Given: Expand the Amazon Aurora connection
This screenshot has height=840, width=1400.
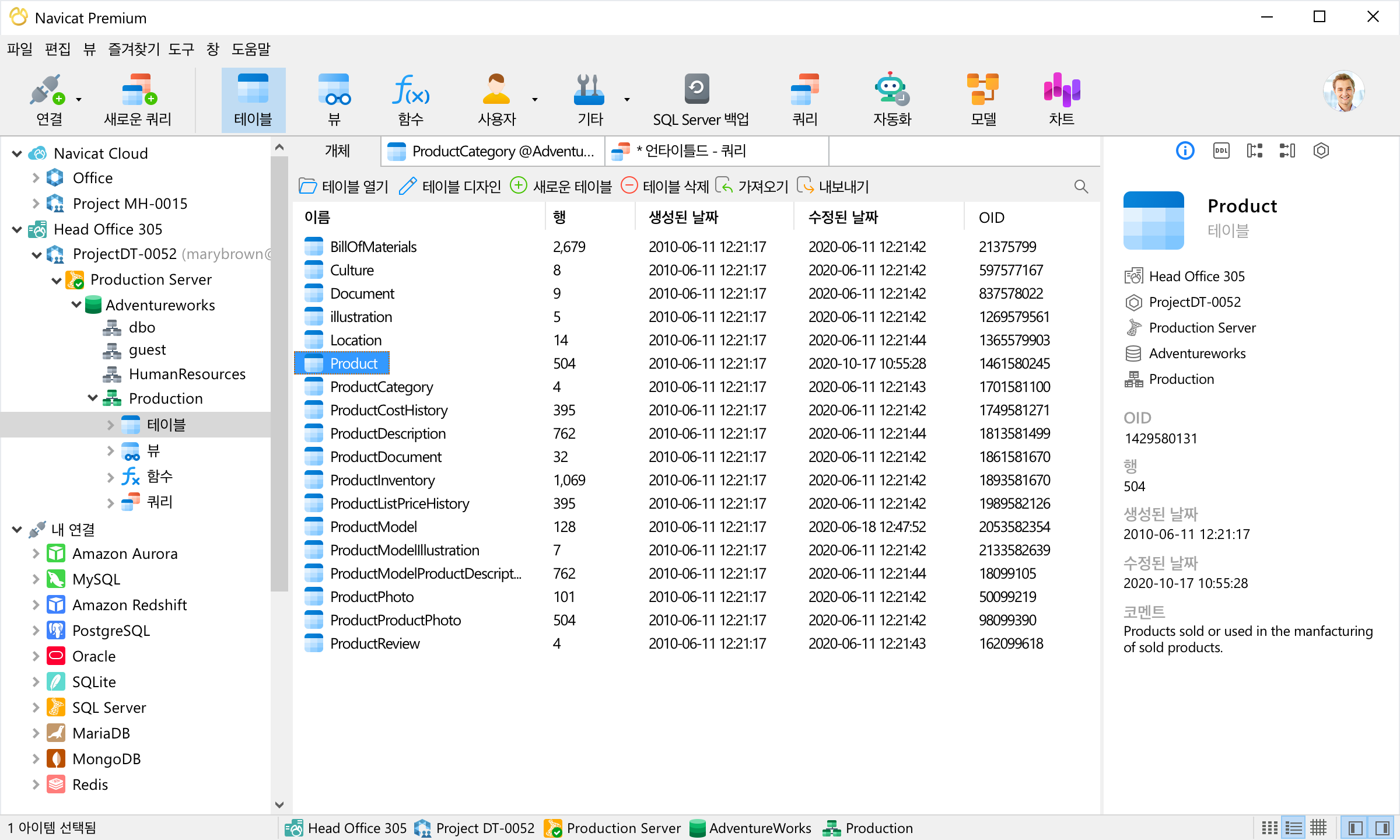Looking at the screenshot, I should [36, 554].
